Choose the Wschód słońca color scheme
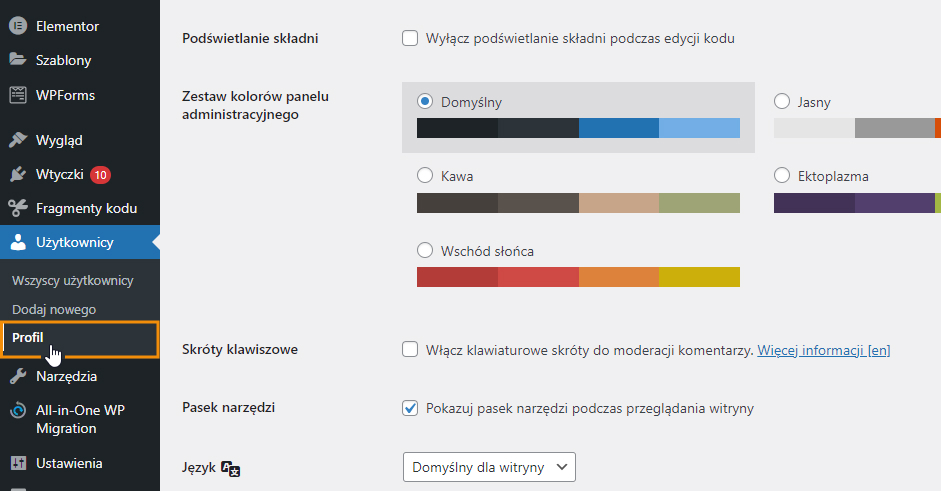This screenshot has width=941, height=491. pyautogui.click(x=425, y=250)
